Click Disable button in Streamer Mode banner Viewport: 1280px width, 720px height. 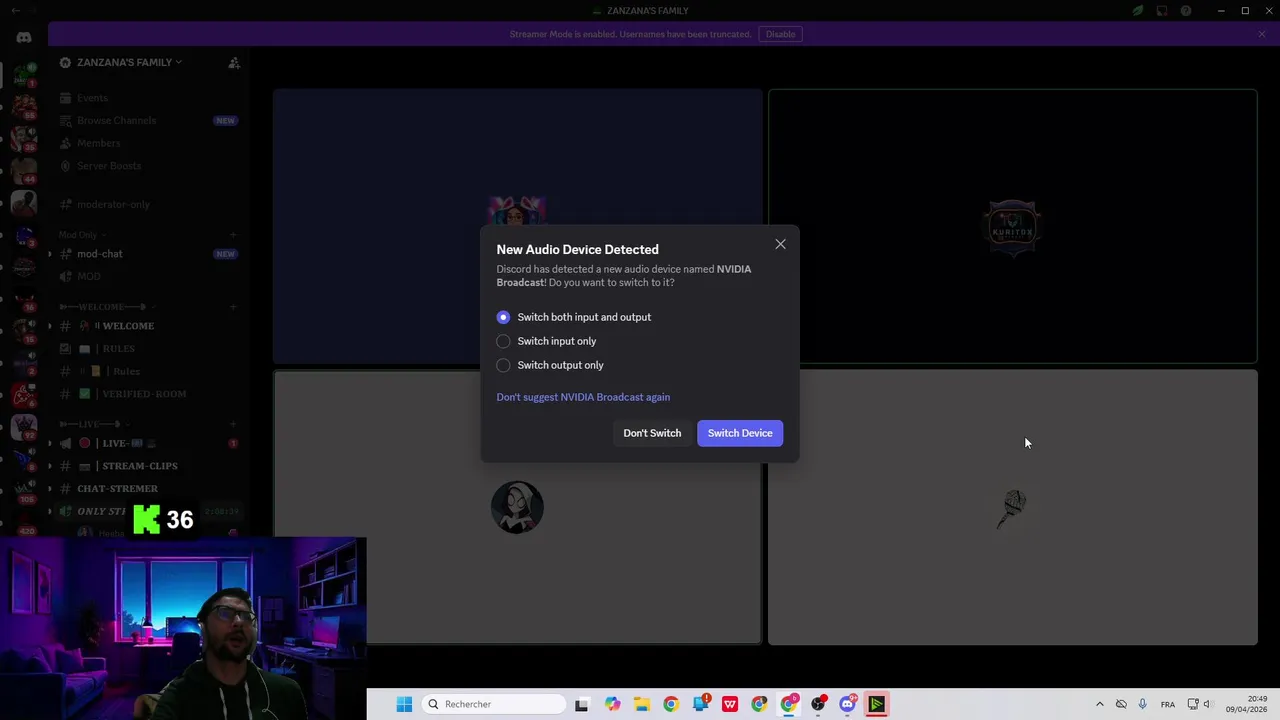[781, 34]
